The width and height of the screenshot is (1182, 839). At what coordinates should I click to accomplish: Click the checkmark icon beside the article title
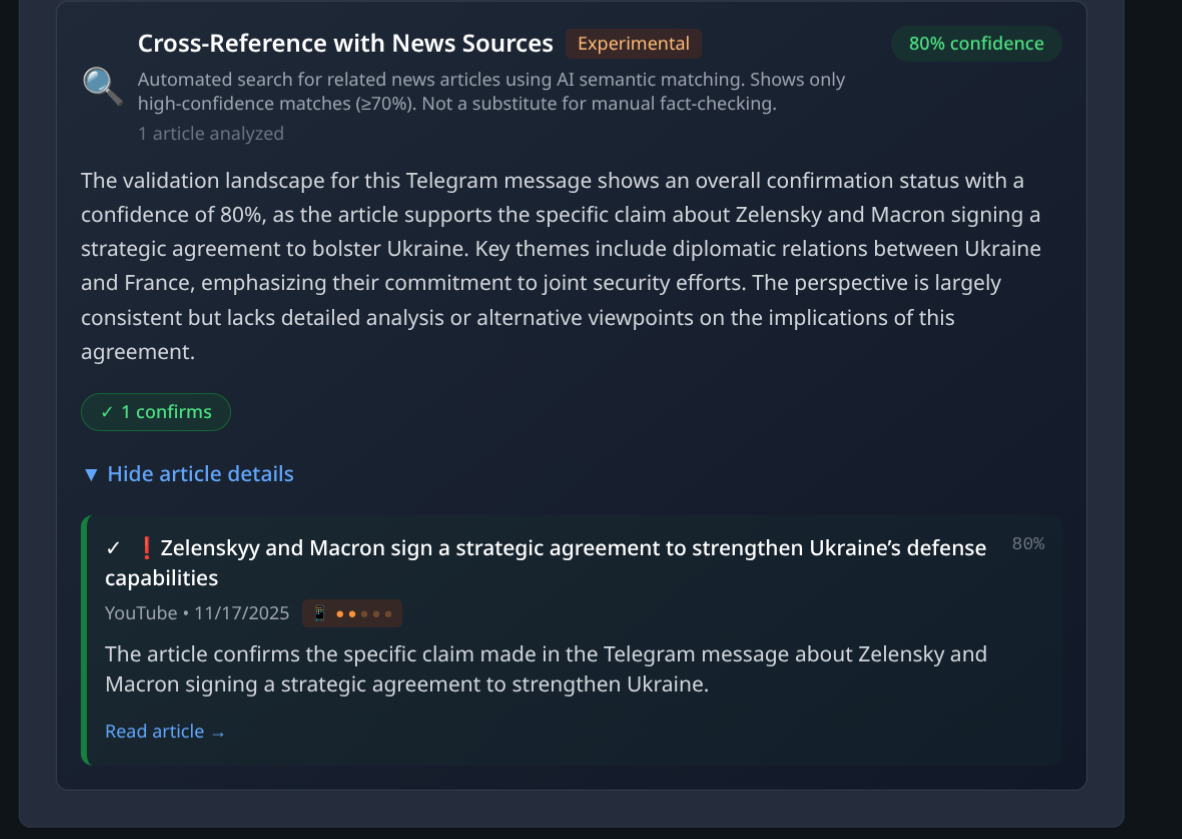(113, 548)
